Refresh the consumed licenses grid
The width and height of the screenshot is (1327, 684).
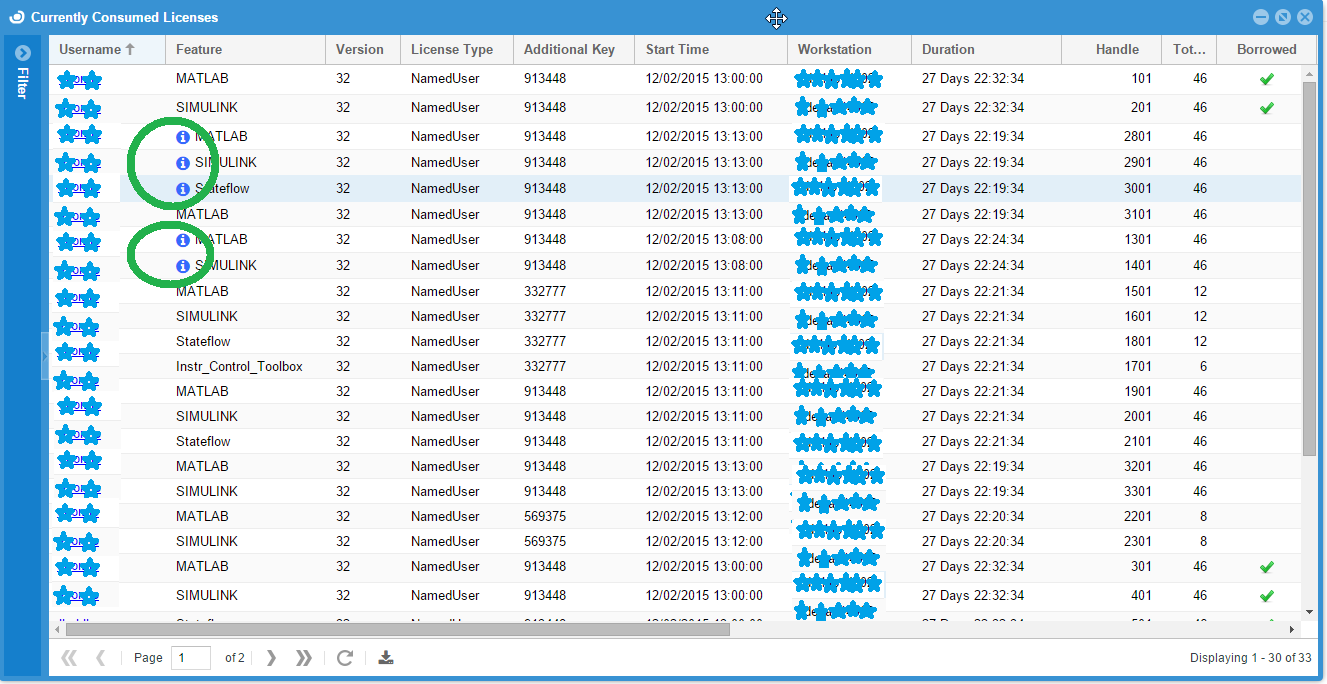(x=345, y=658)
